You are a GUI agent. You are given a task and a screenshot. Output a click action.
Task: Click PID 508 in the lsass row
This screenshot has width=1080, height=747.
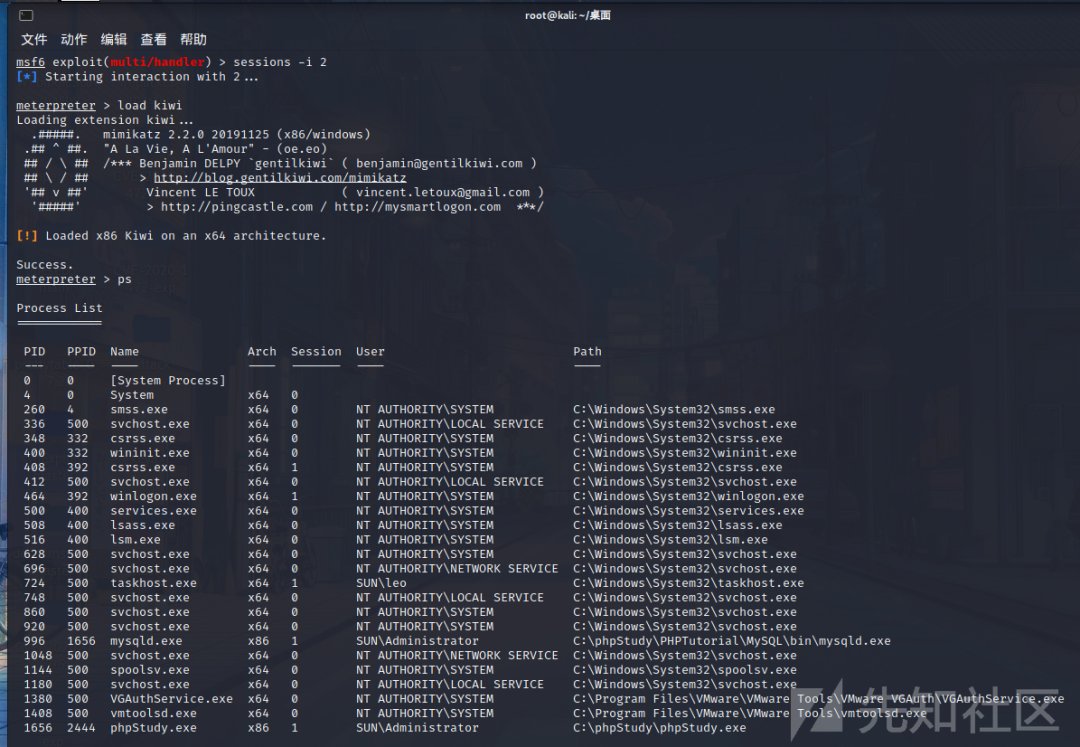point(34,525)
